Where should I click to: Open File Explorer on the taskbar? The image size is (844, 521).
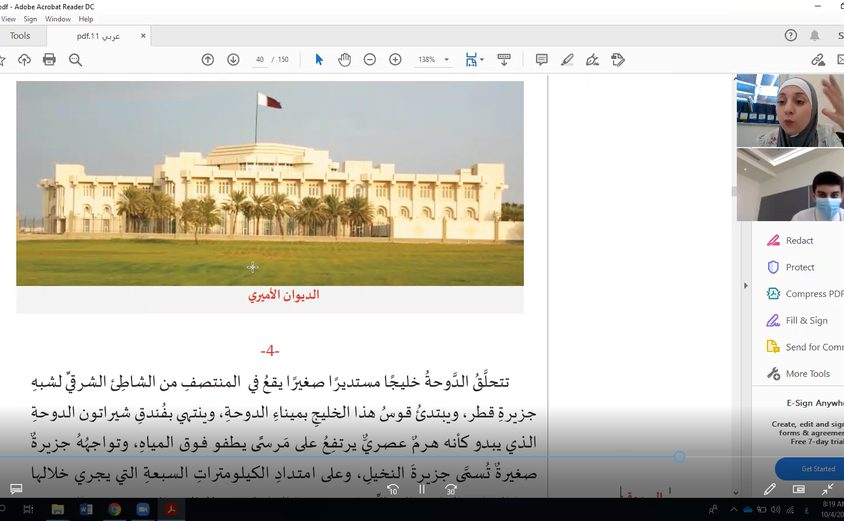coord(58,509)
